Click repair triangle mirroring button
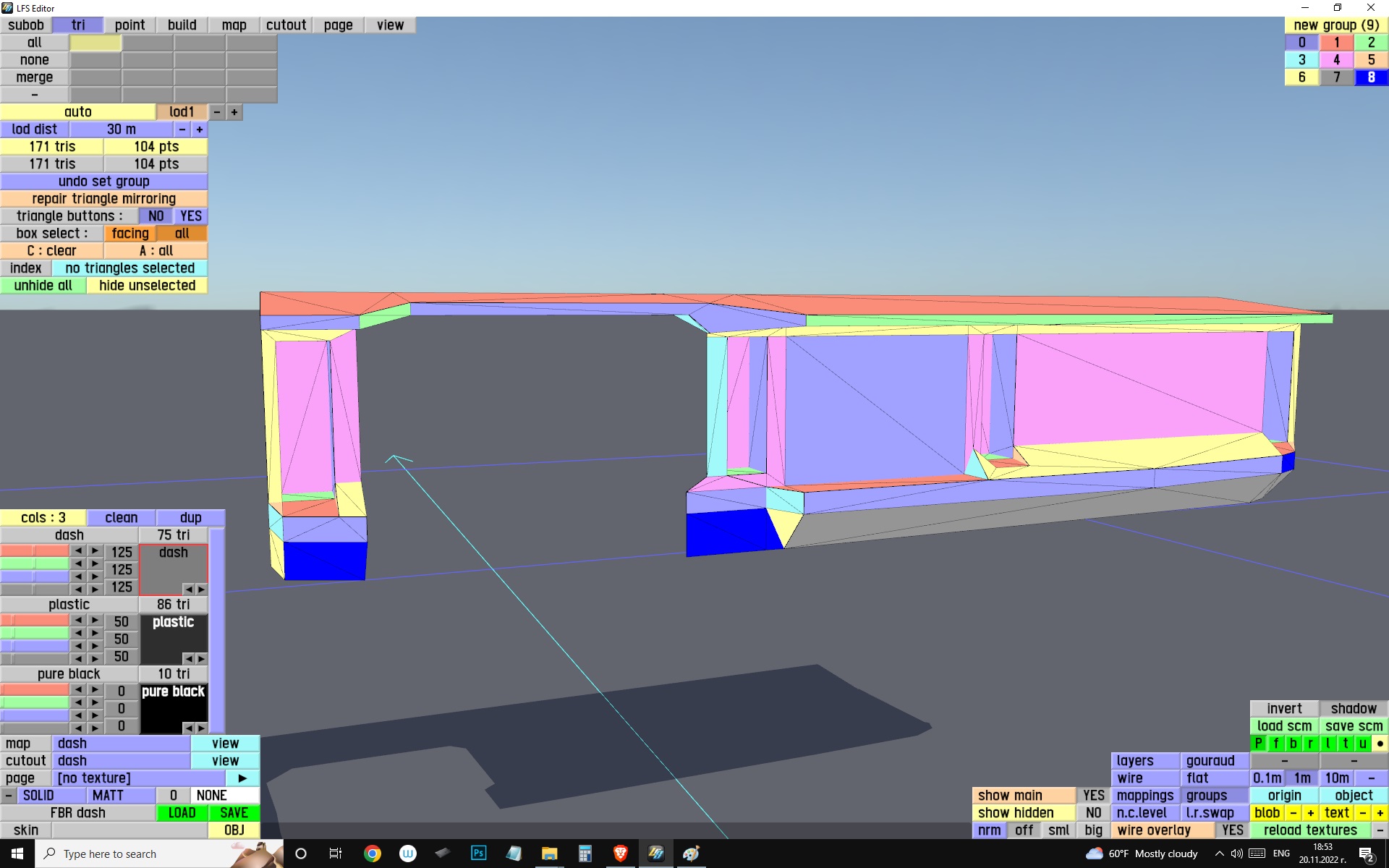Screen dimensions: 1389x868 (103, 199)
